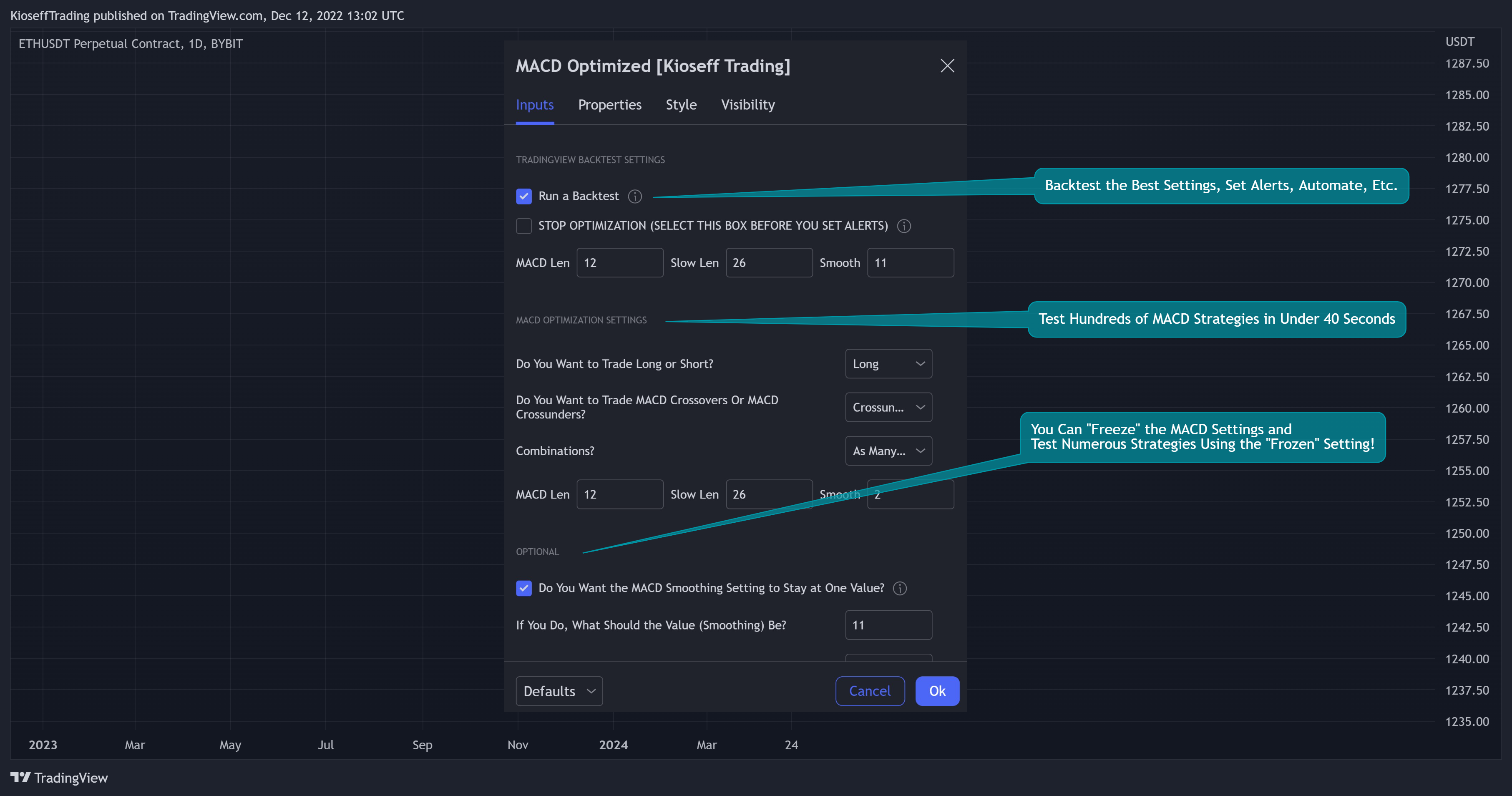Open info tooltip next to Run a Backtest
This screenshot has height=796, width=1512.
coord(634,196)
